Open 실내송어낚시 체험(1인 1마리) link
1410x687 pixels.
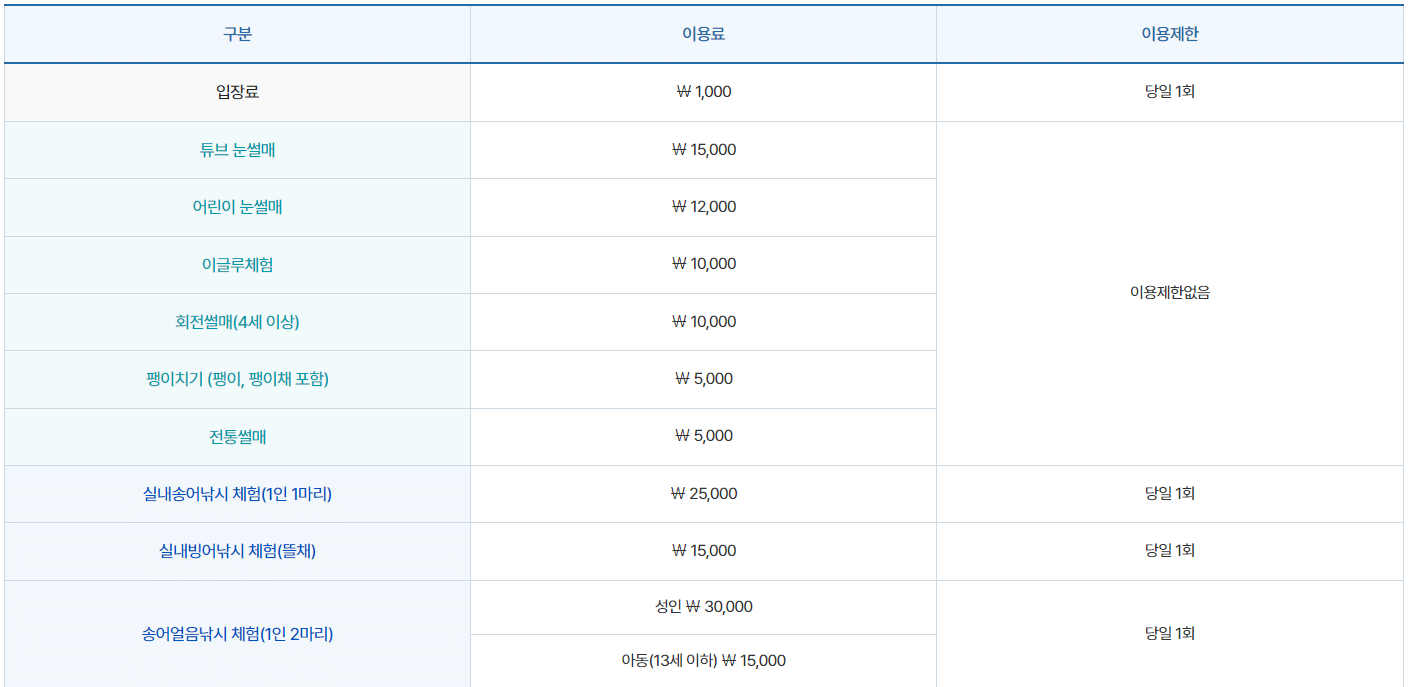(235, 493)
